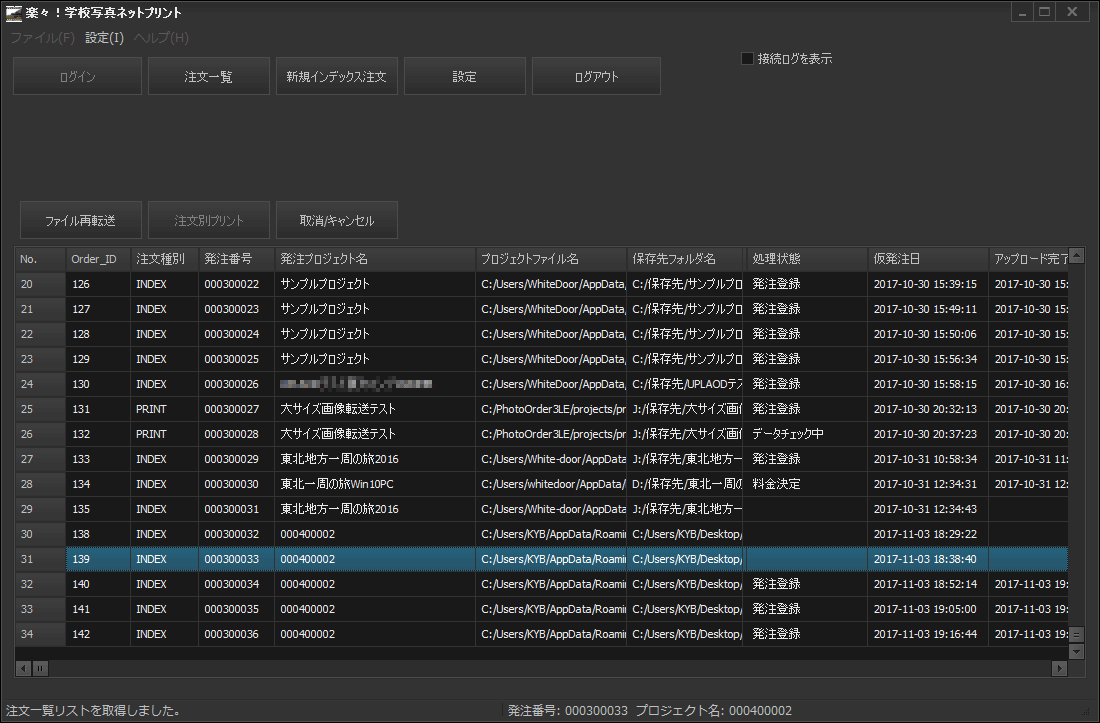This screenshot has width=1100, height=723.
Task: Sort by the 発注番号 column header
Action: click(x=236, y=259)
